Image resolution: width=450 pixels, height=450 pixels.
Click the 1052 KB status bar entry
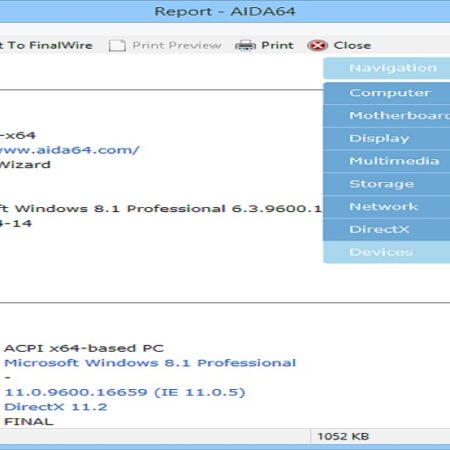coord(343,436)
